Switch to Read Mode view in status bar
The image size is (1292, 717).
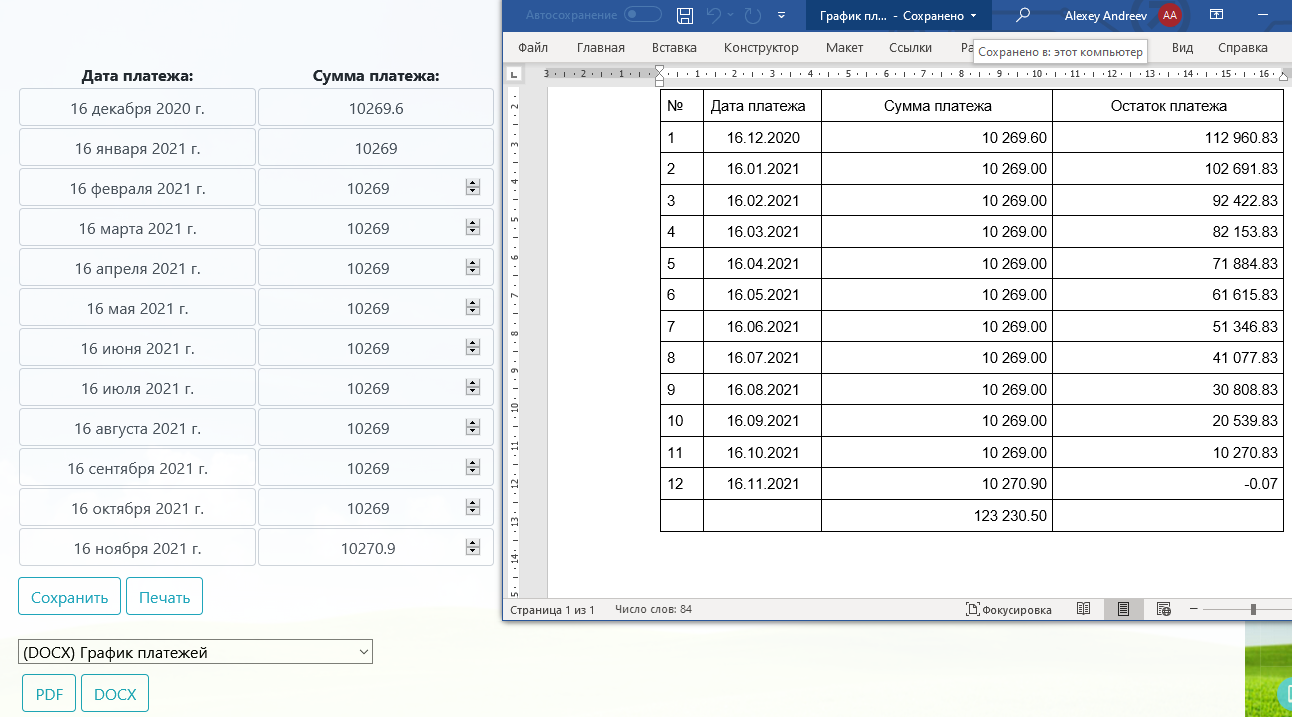pyautogui.click(x=1083, y=609)
